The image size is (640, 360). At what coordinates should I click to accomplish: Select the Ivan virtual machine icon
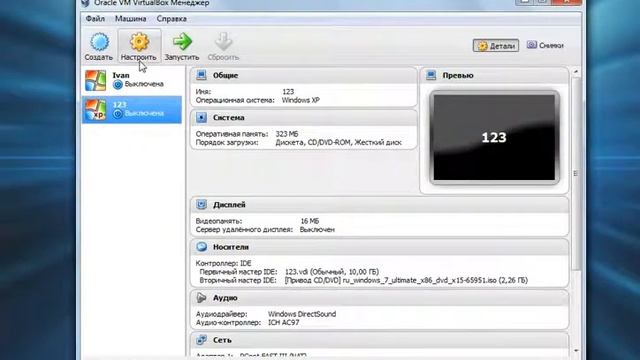pos(96,80)
